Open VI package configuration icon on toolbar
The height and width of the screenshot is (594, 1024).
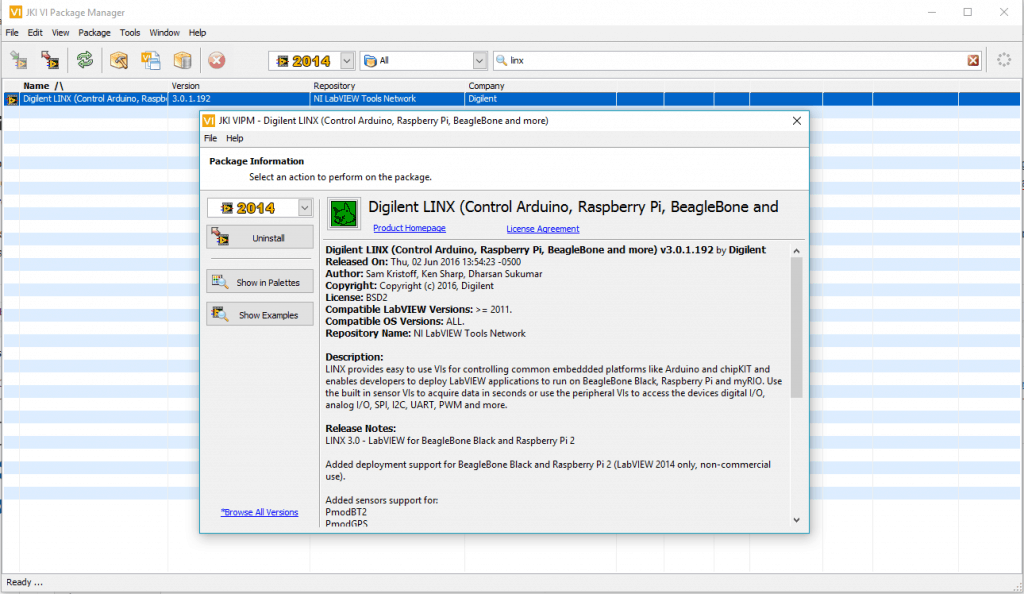[151, 60]
